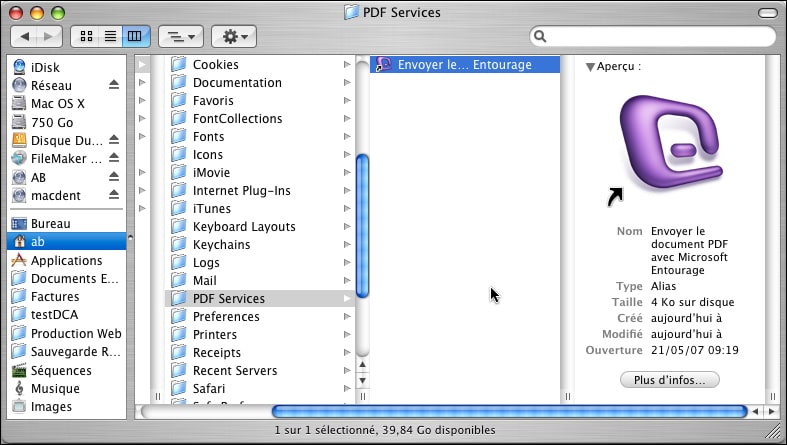Click the magnifying glass search icon
Viewport: 787px width, 445px height.
click(x=540, y=36)
